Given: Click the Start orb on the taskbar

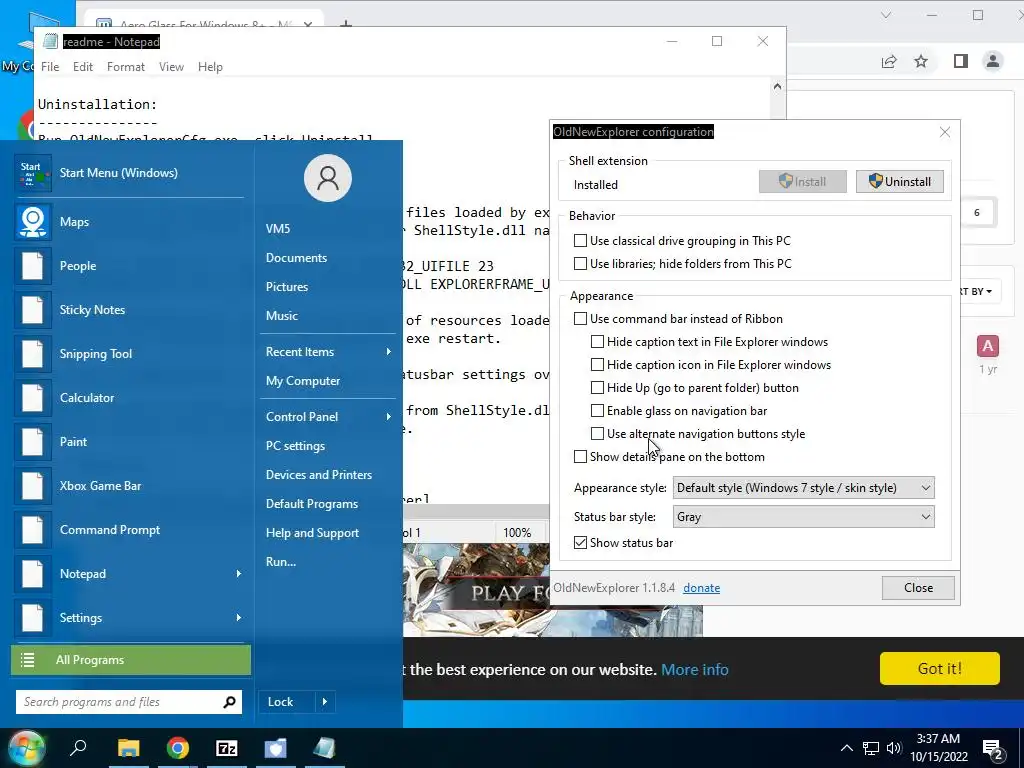Looking at the screenshot, I should (x=25, y=748).
